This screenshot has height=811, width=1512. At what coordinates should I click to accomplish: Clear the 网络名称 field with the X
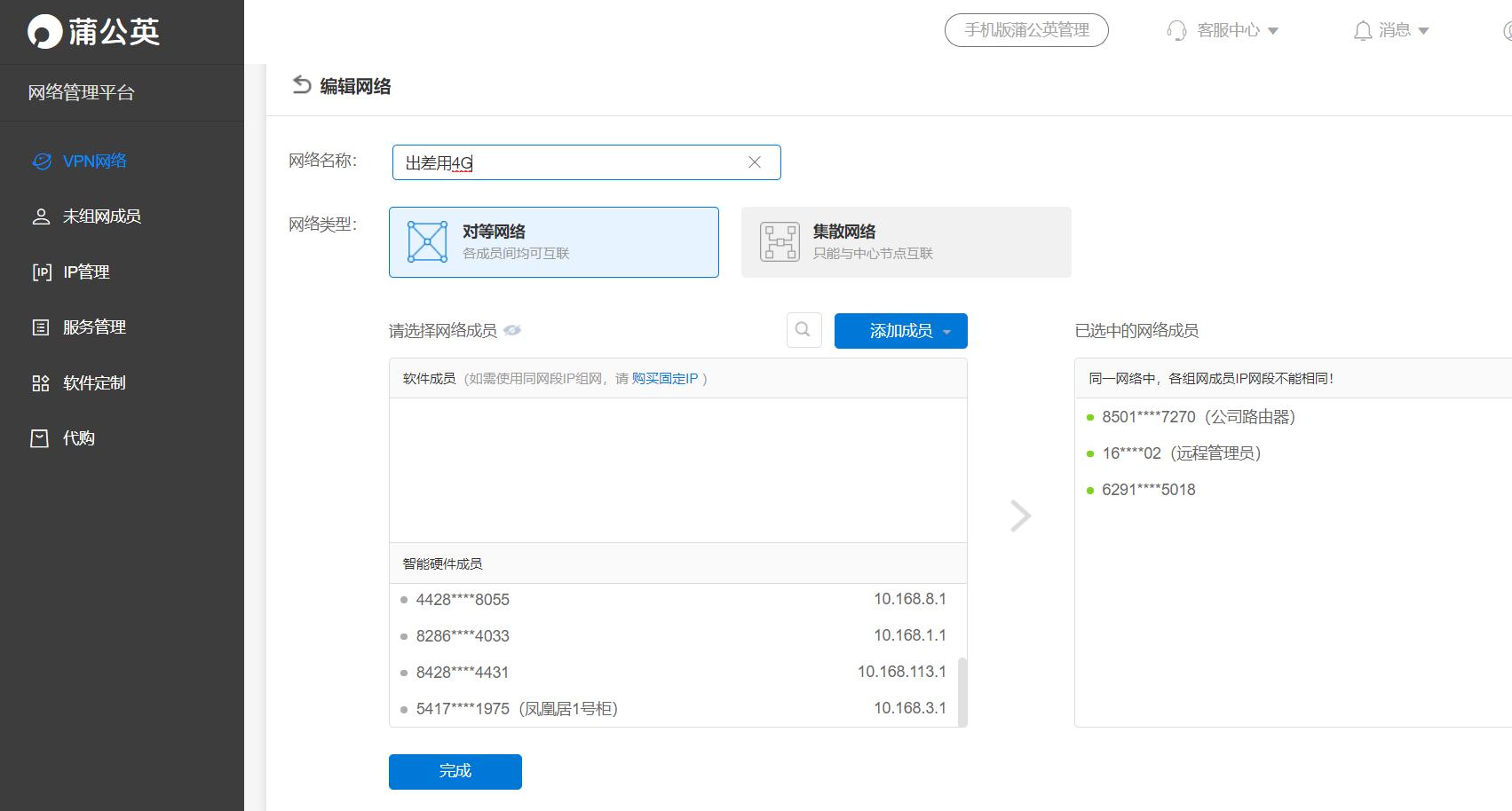coord(754,162)
